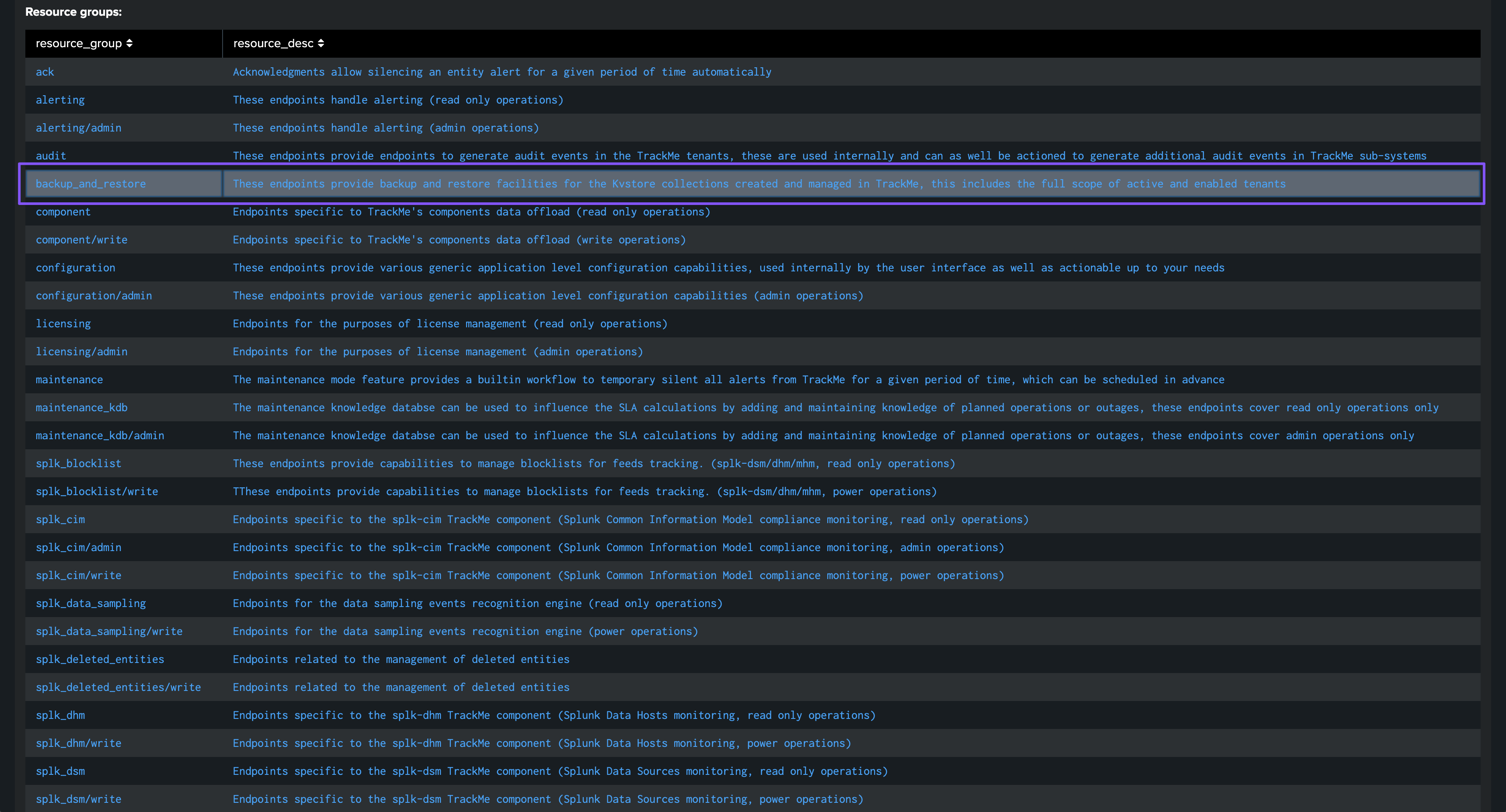Image resolution: width=1506 pixels, height=812 pixels.
Task: Click splk-cim description 'compliance monitoring, power operations'
Action: (618, 576)
